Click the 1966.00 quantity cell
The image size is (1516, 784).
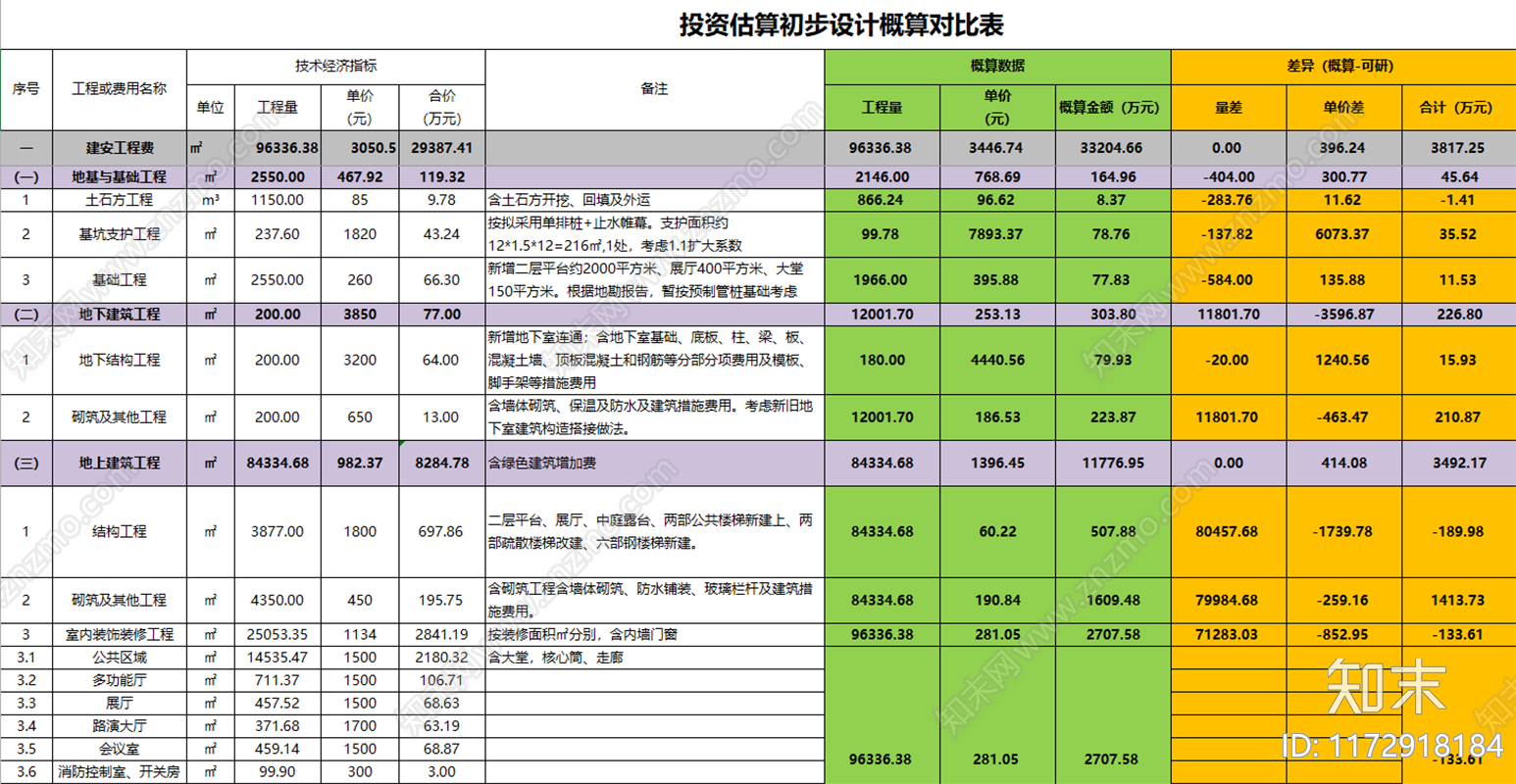tap(882, 280)
